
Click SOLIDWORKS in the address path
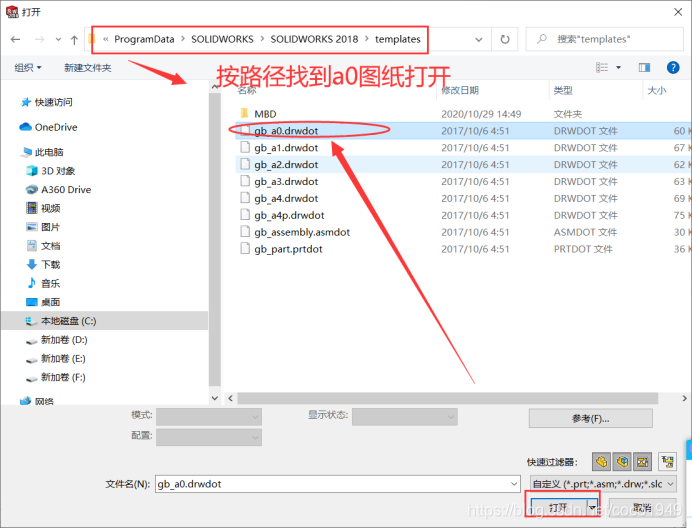(x=222, y=39)
